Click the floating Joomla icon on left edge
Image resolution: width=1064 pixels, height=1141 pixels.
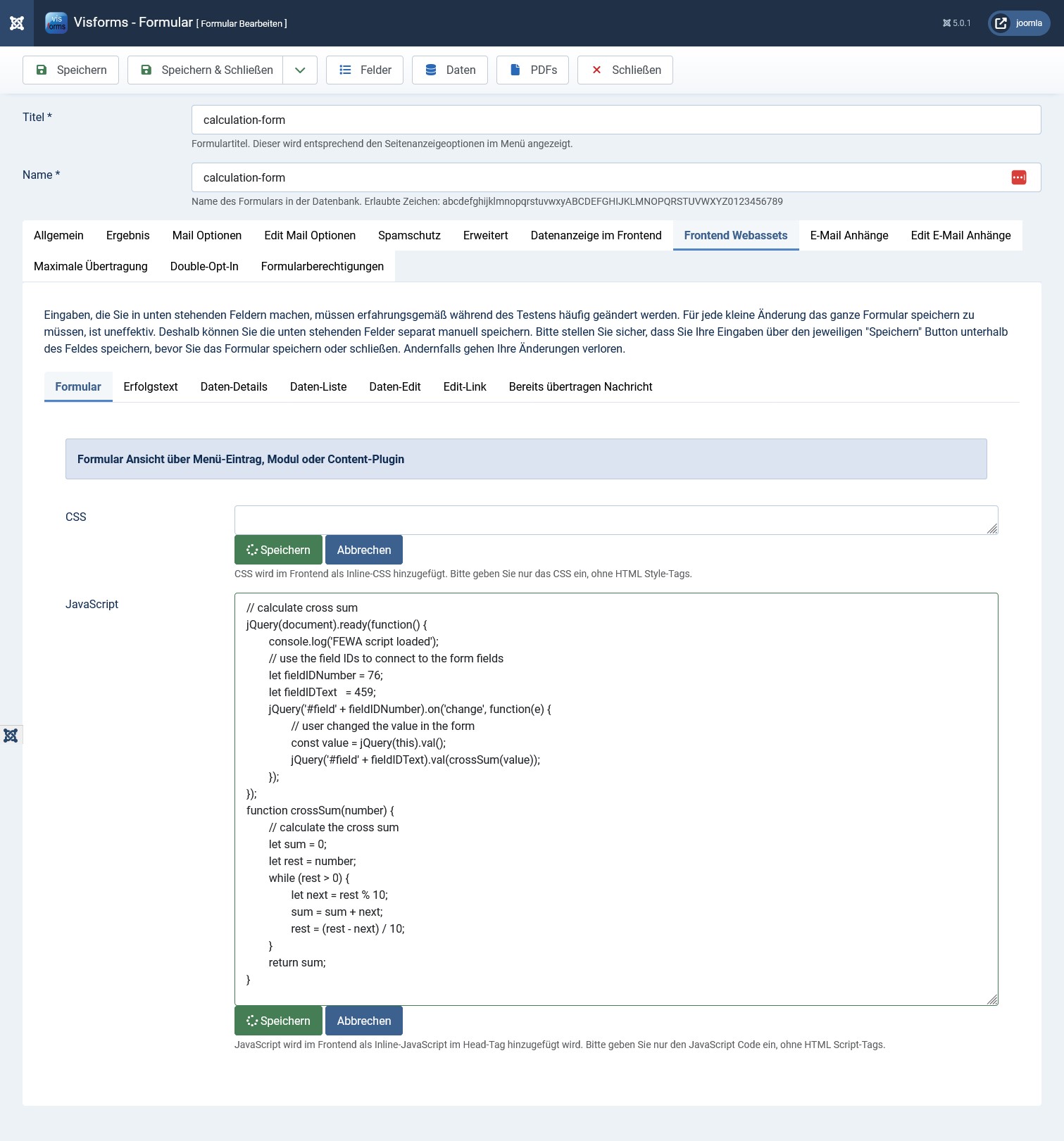(11, 736)
